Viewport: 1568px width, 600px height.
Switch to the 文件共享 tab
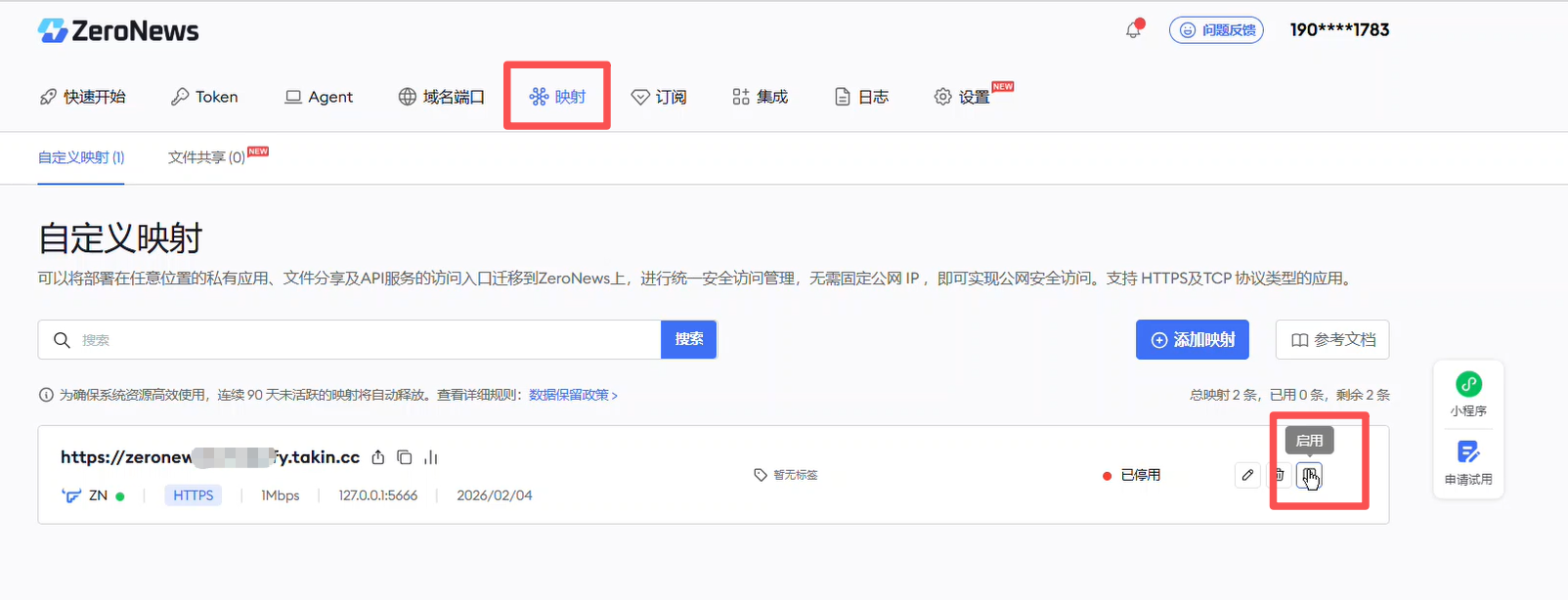tap(206, 157)
